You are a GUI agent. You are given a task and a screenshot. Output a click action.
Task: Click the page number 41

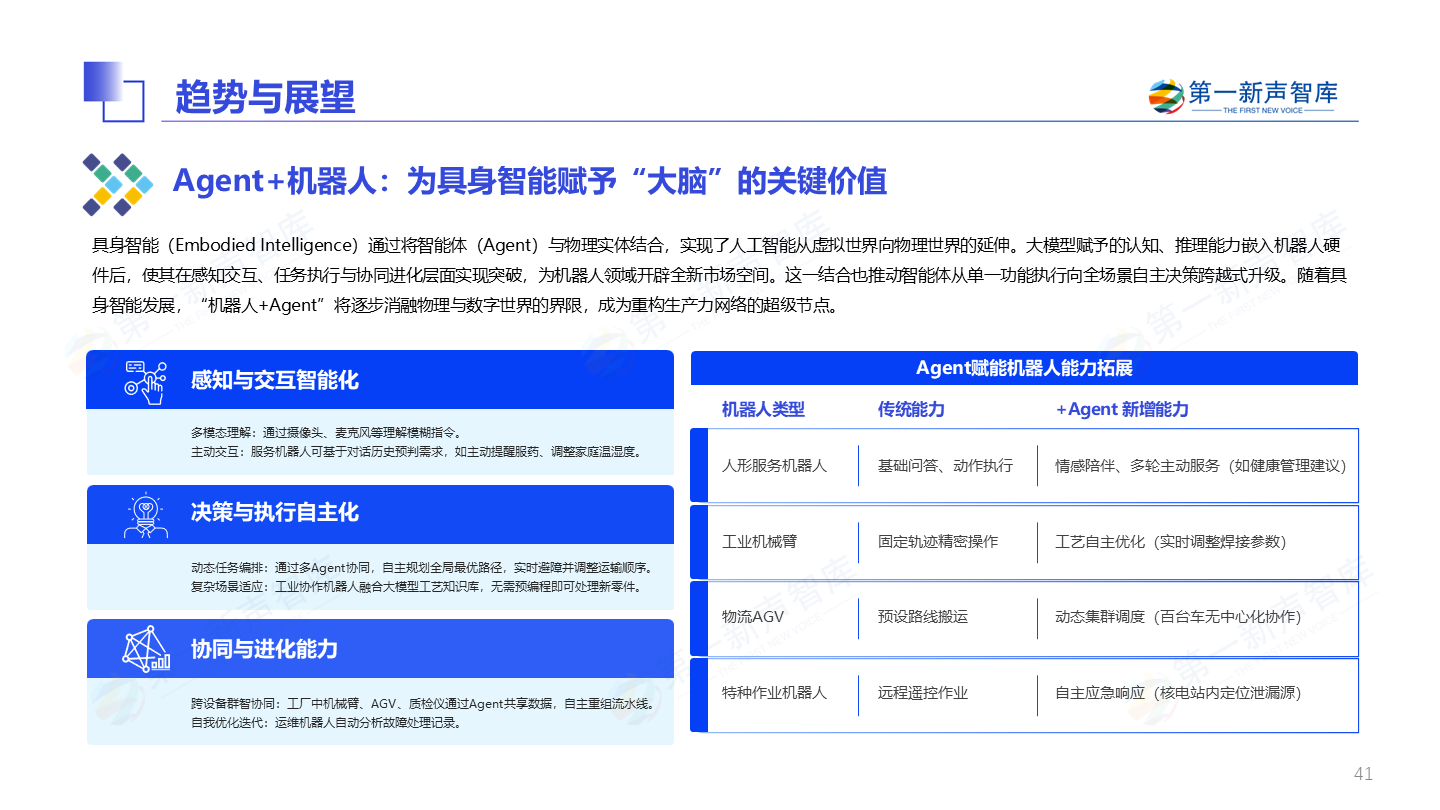1363,774
